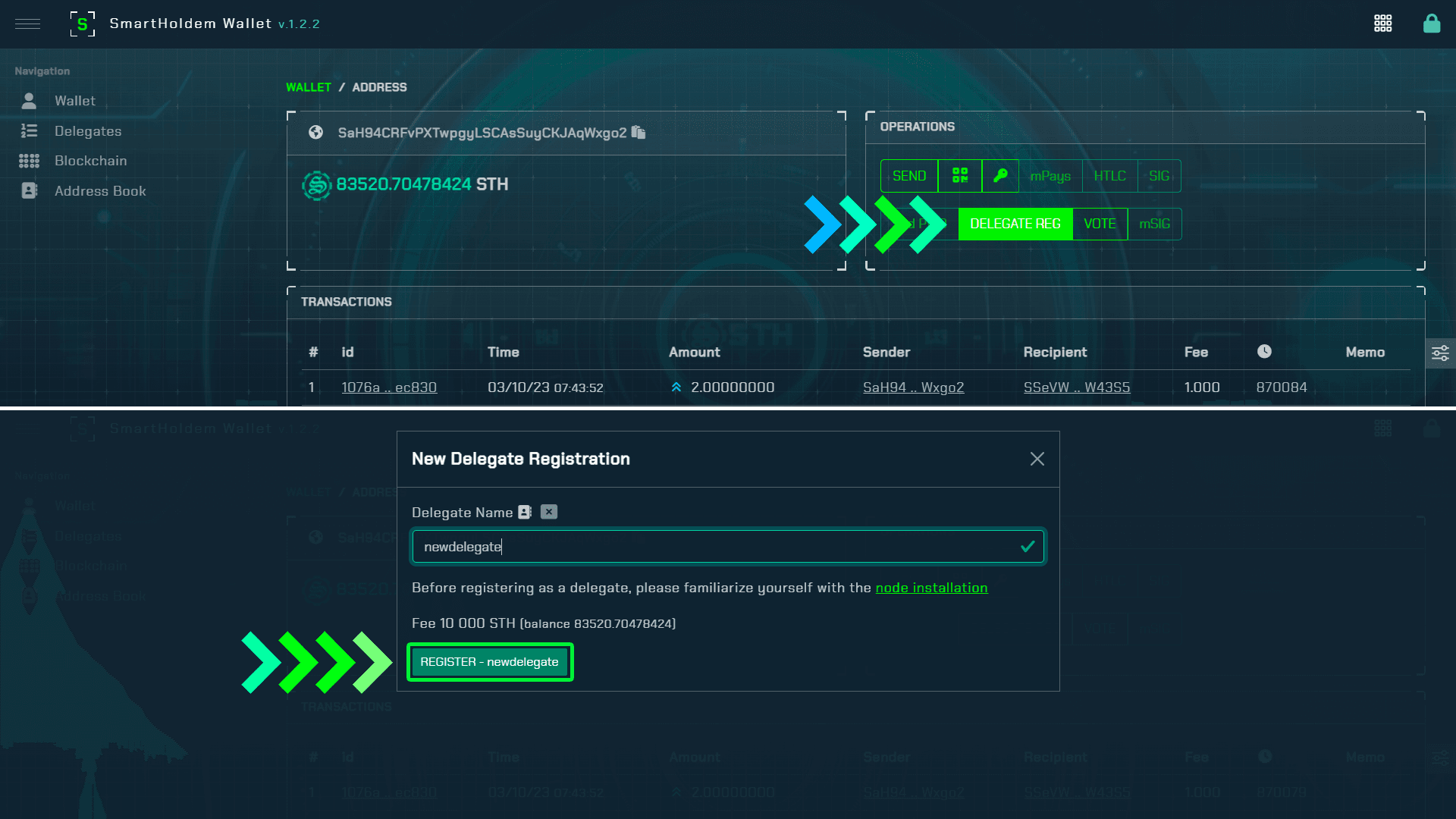
Task: Open the node installation link
Action: tap(931, 588)
